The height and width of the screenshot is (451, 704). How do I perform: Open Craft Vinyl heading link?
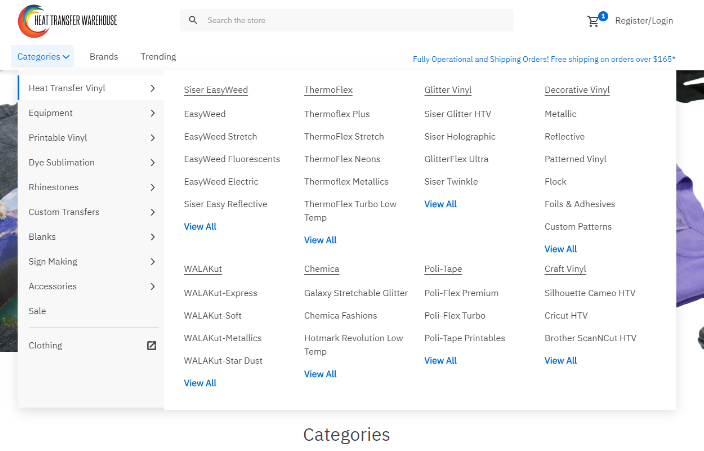point(565,269)
